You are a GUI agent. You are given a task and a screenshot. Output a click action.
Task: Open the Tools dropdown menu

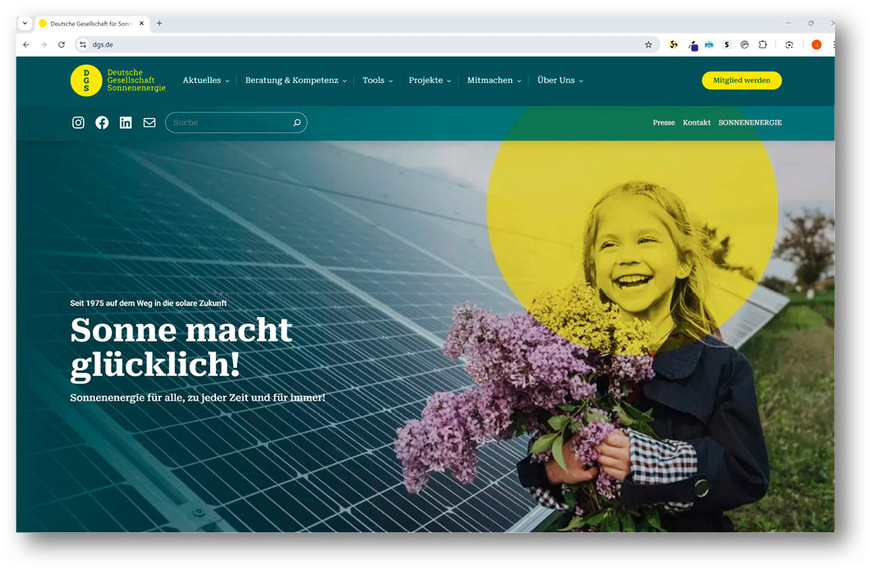[377, 81]
